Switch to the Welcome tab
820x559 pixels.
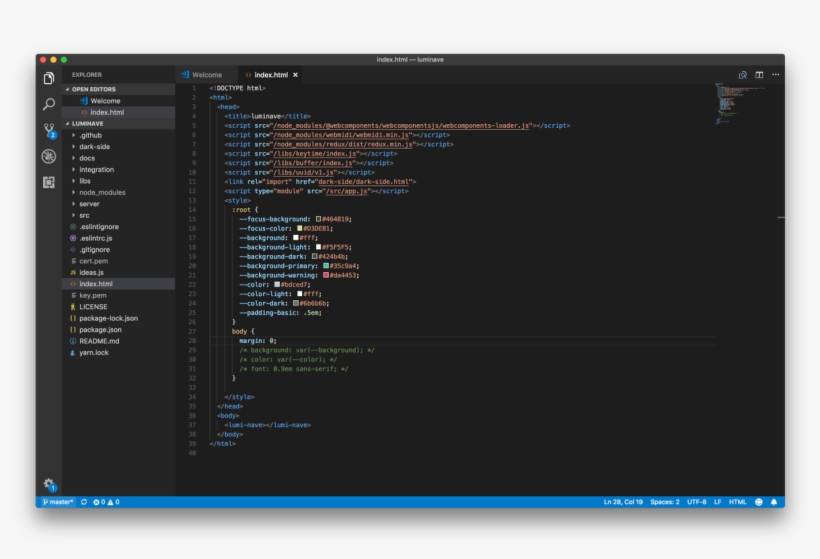pos(207,75)
